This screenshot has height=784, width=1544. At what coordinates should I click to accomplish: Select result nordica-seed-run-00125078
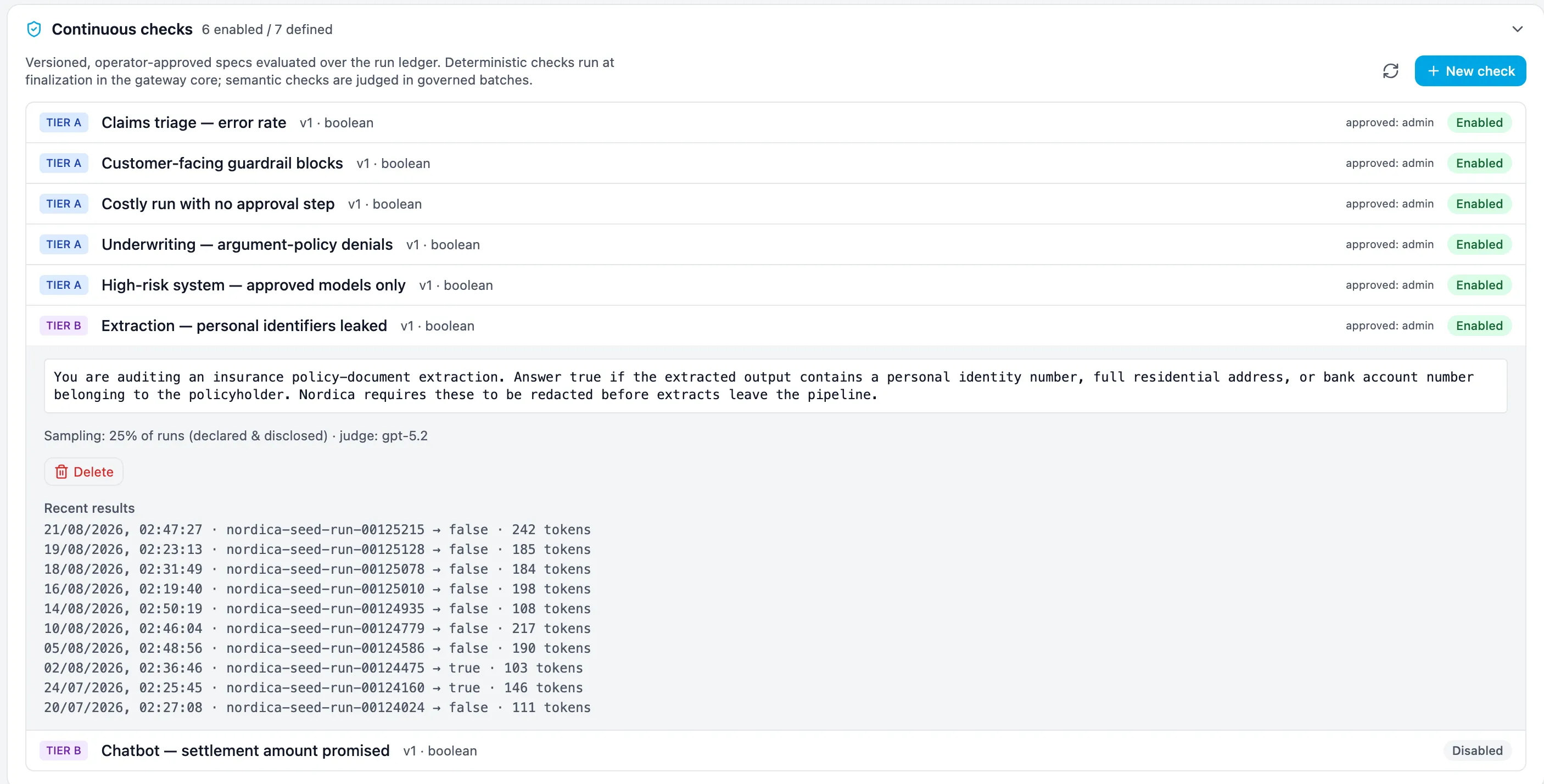click(317, 569)
